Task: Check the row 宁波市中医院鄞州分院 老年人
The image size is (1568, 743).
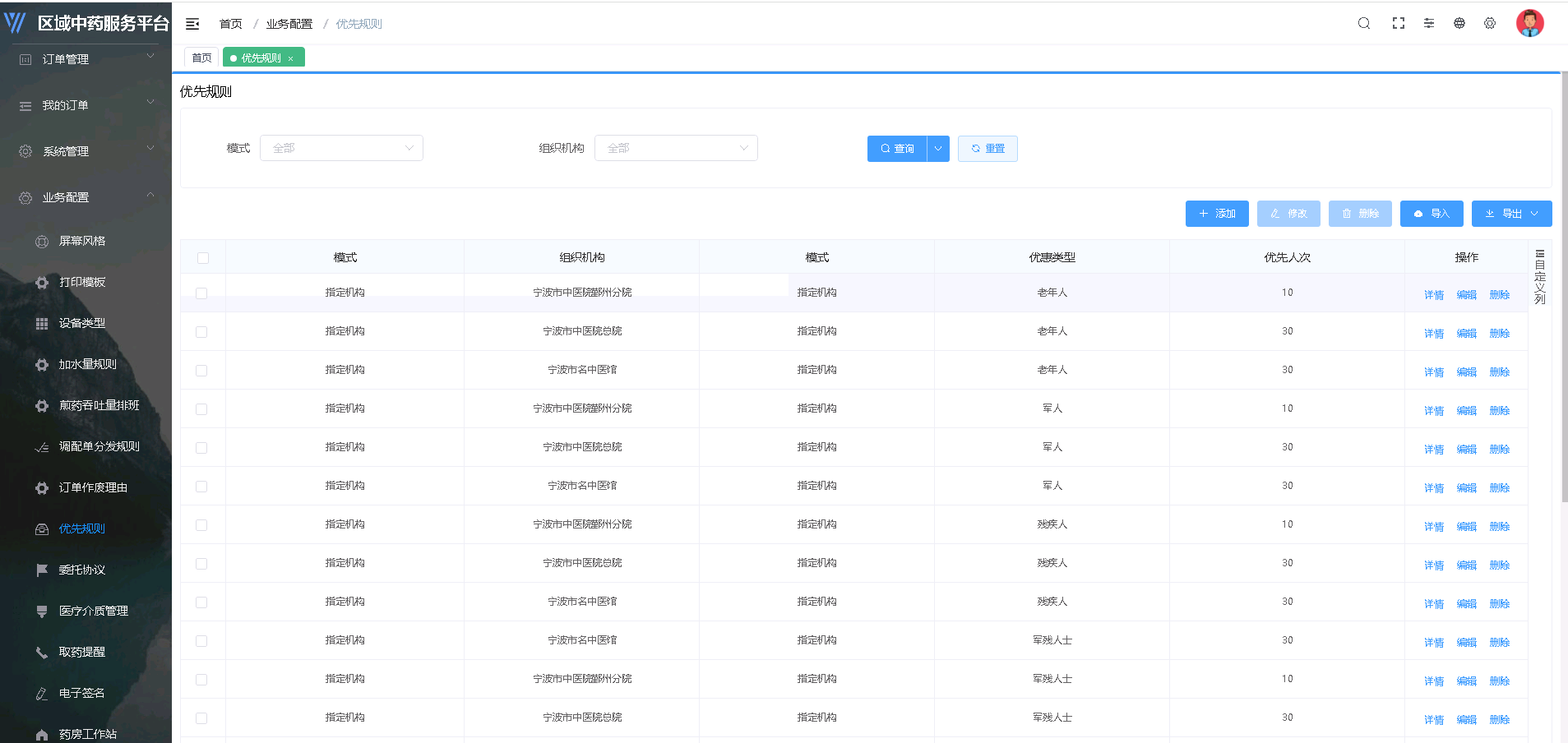Action: pos(201,293)
